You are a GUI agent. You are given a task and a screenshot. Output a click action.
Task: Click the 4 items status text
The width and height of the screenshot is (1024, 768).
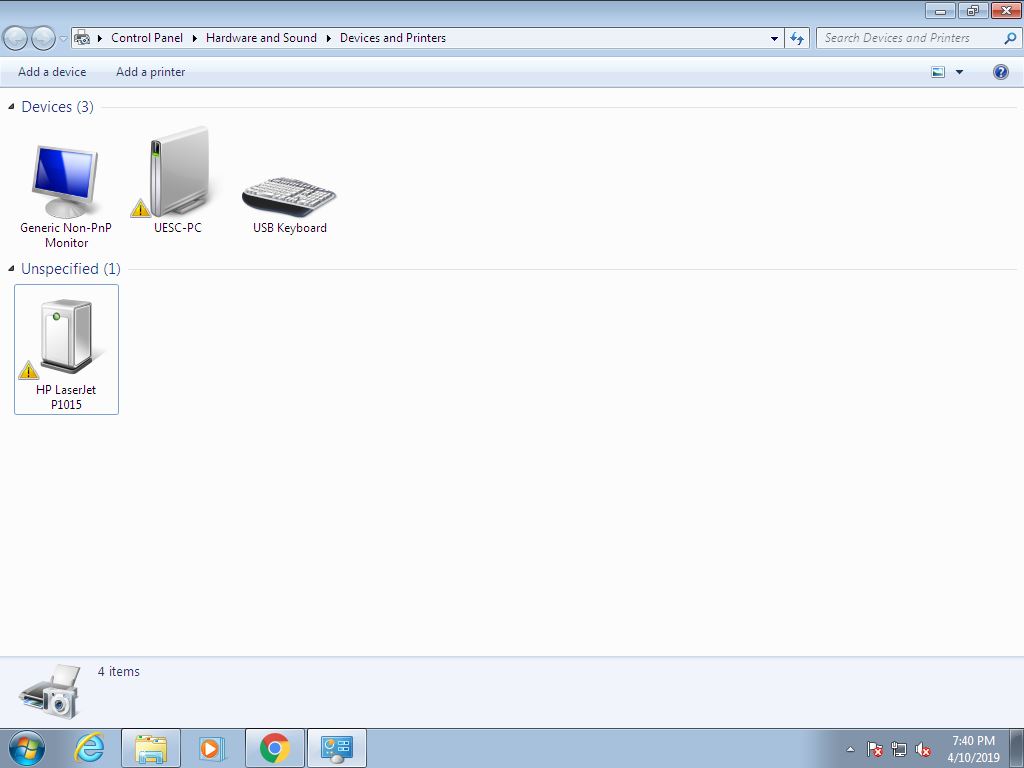click(x=119, y=671)
